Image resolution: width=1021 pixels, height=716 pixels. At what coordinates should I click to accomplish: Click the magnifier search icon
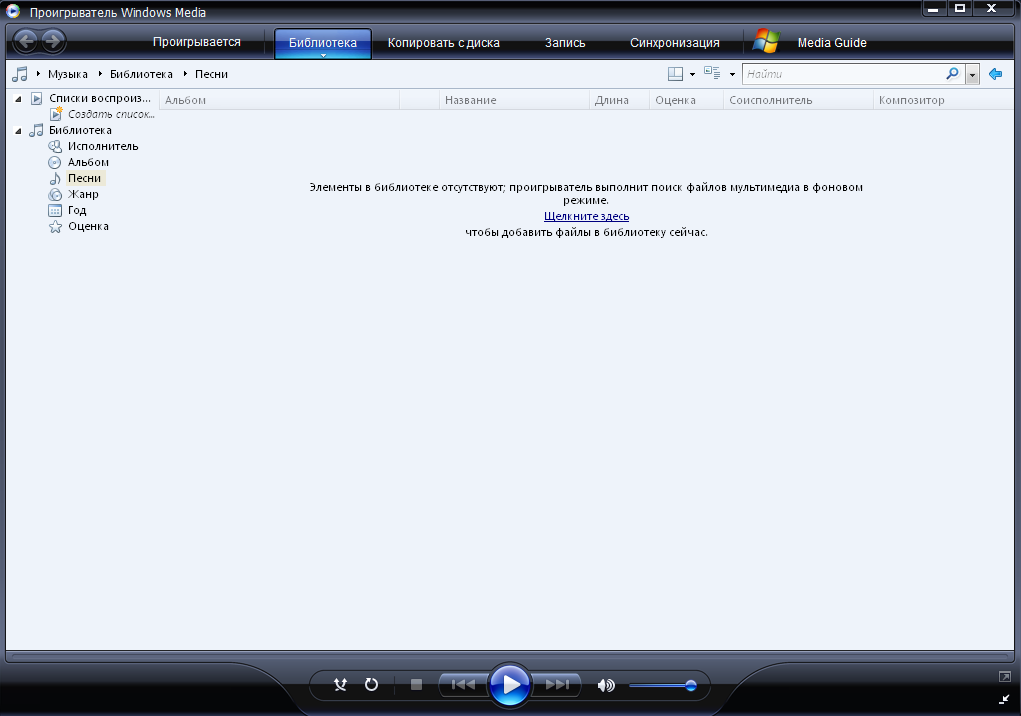(953, 74)
